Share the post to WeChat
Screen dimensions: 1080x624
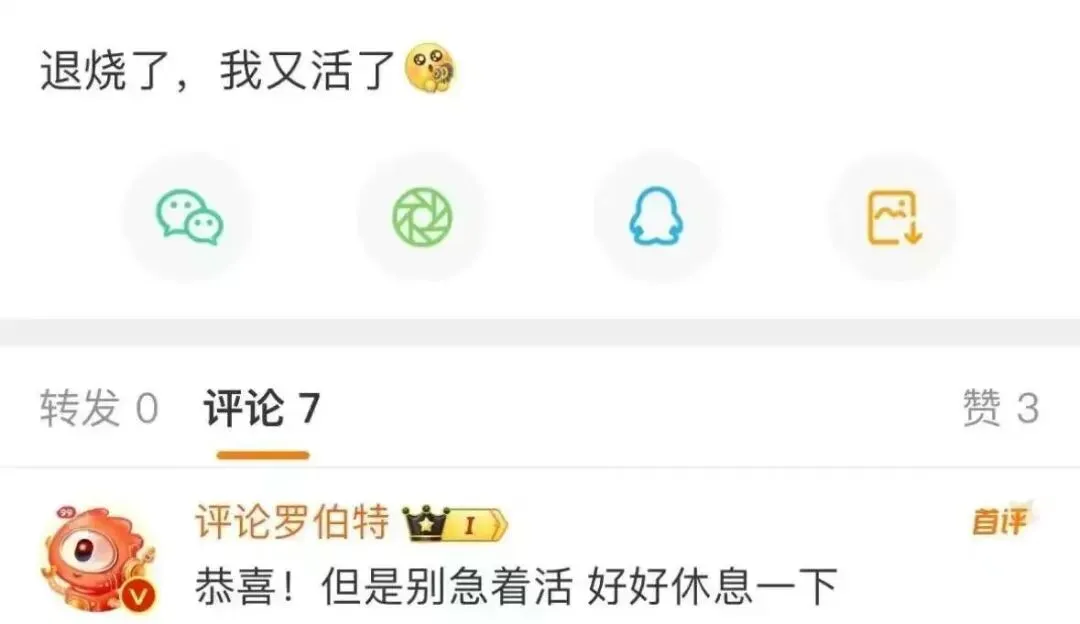coord(188,218)
